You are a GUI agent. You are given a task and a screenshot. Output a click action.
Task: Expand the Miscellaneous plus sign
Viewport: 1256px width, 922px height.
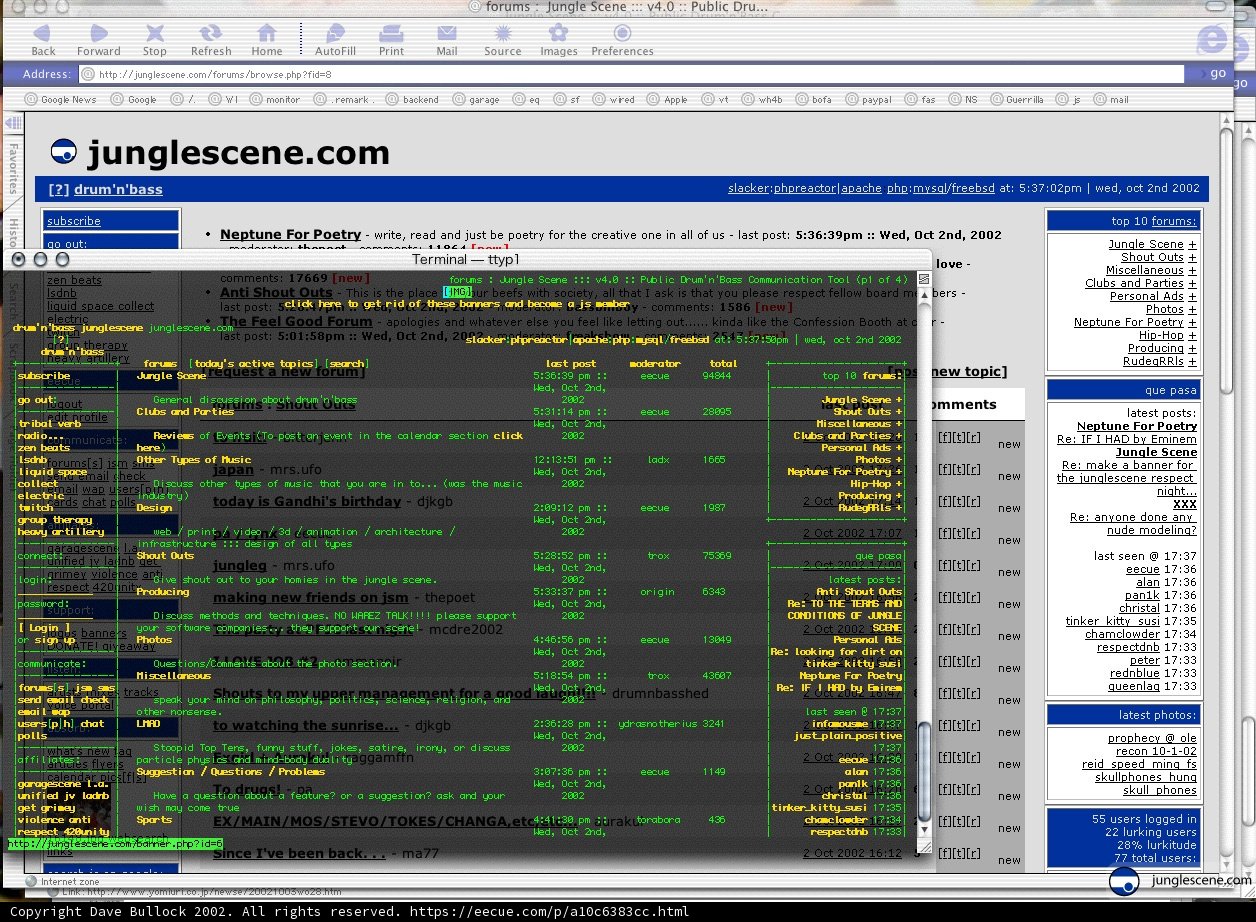click(1192, 270)
